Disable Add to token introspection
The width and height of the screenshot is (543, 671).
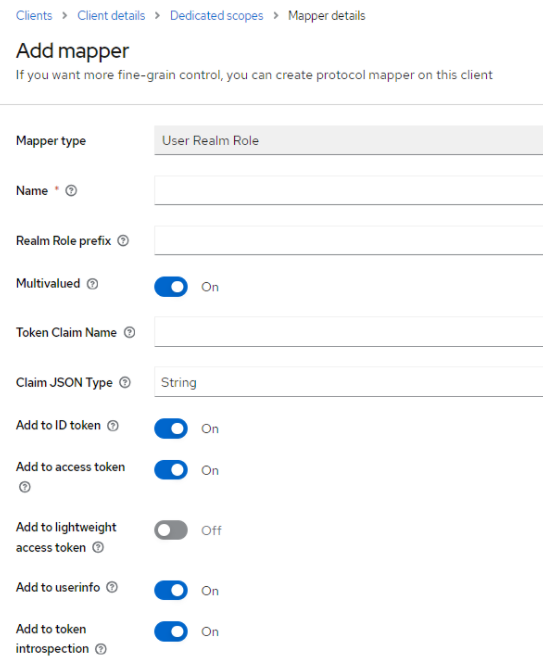tap(171, 632)
